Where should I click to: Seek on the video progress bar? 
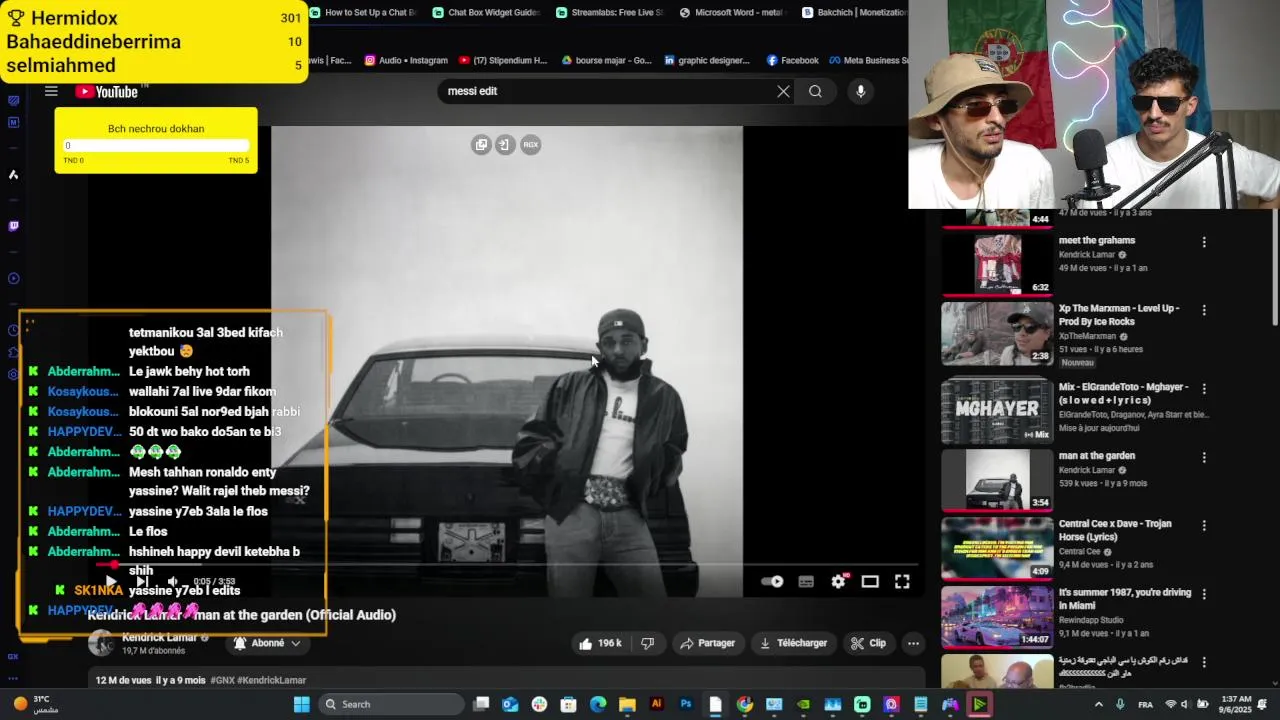(508, 565)
